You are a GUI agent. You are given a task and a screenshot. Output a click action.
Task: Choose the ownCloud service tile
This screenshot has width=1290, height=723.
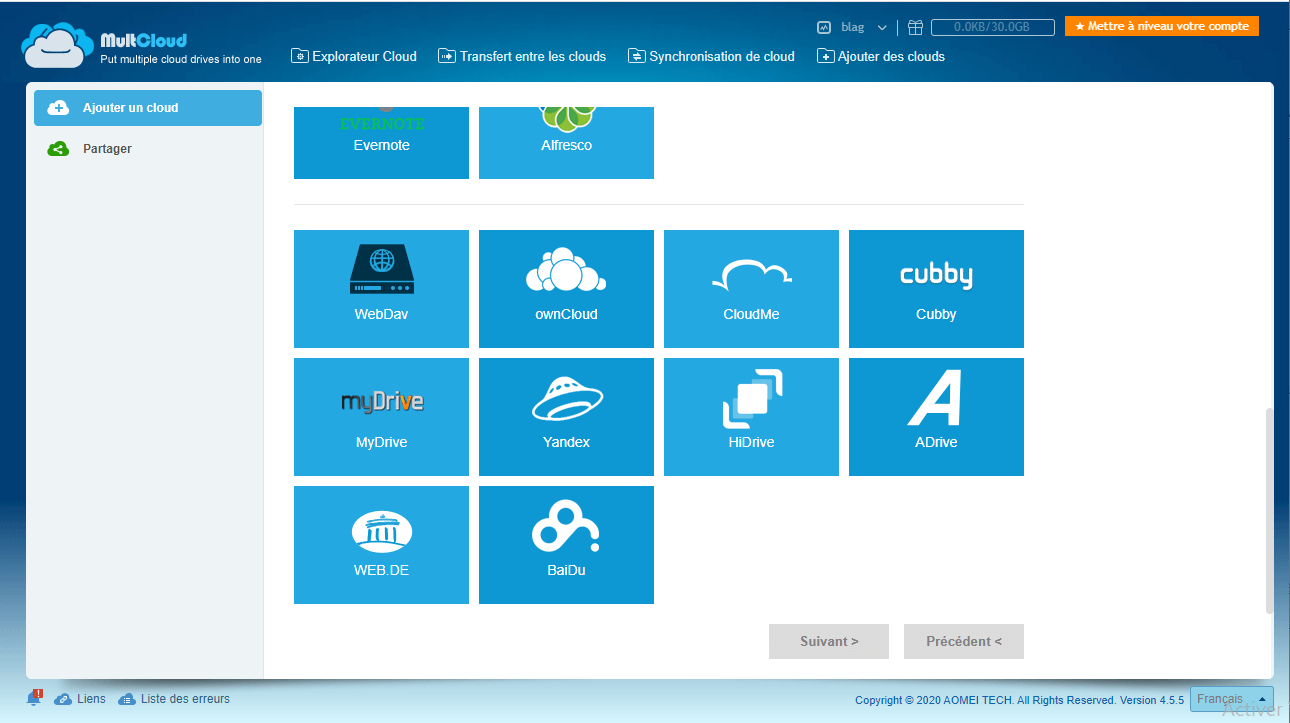566,289
